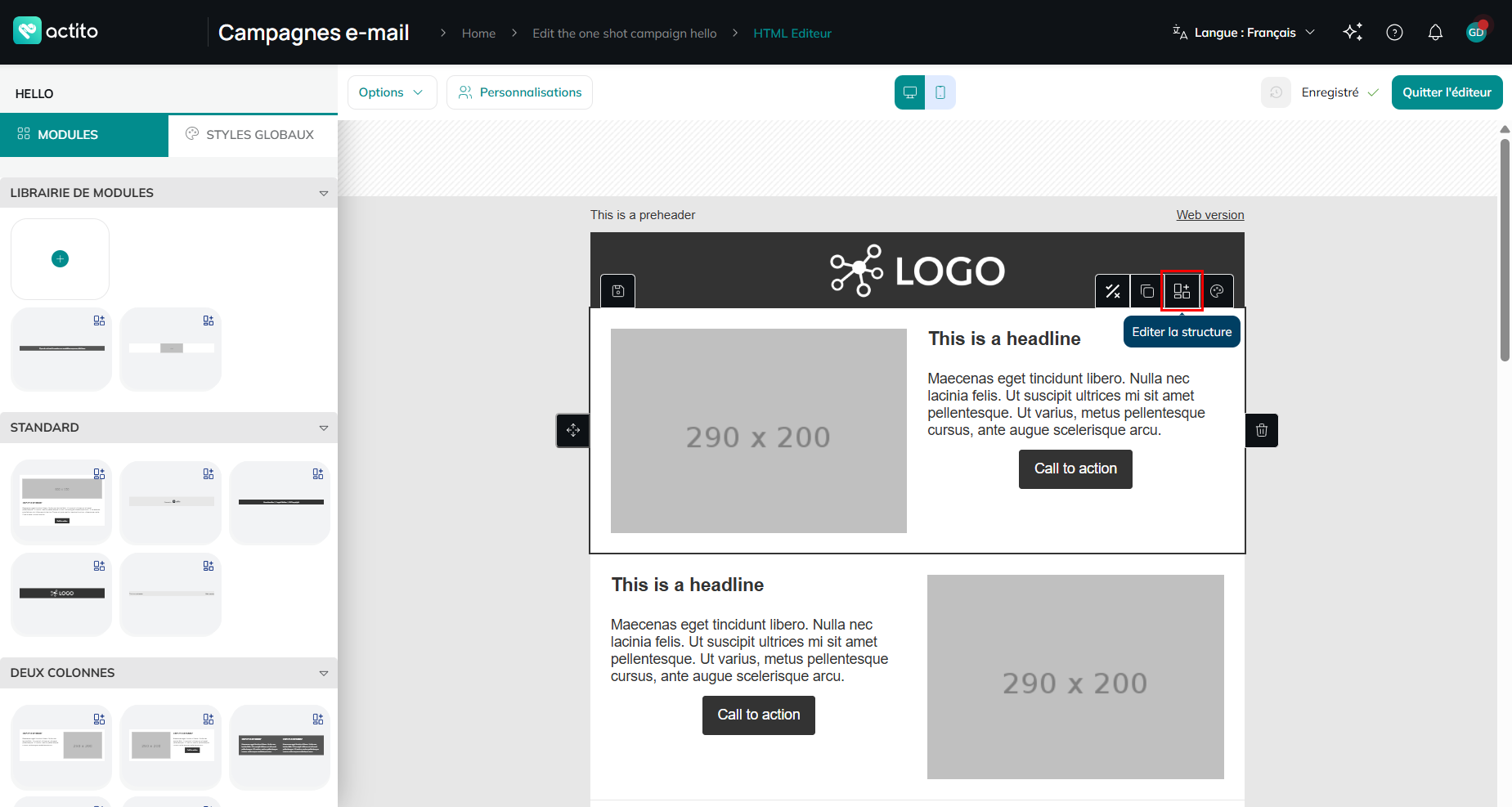The height and width of the screenshot is (807, 1512).
Task: Click Editer la structure icon
Action: (x=1182, y=291)
